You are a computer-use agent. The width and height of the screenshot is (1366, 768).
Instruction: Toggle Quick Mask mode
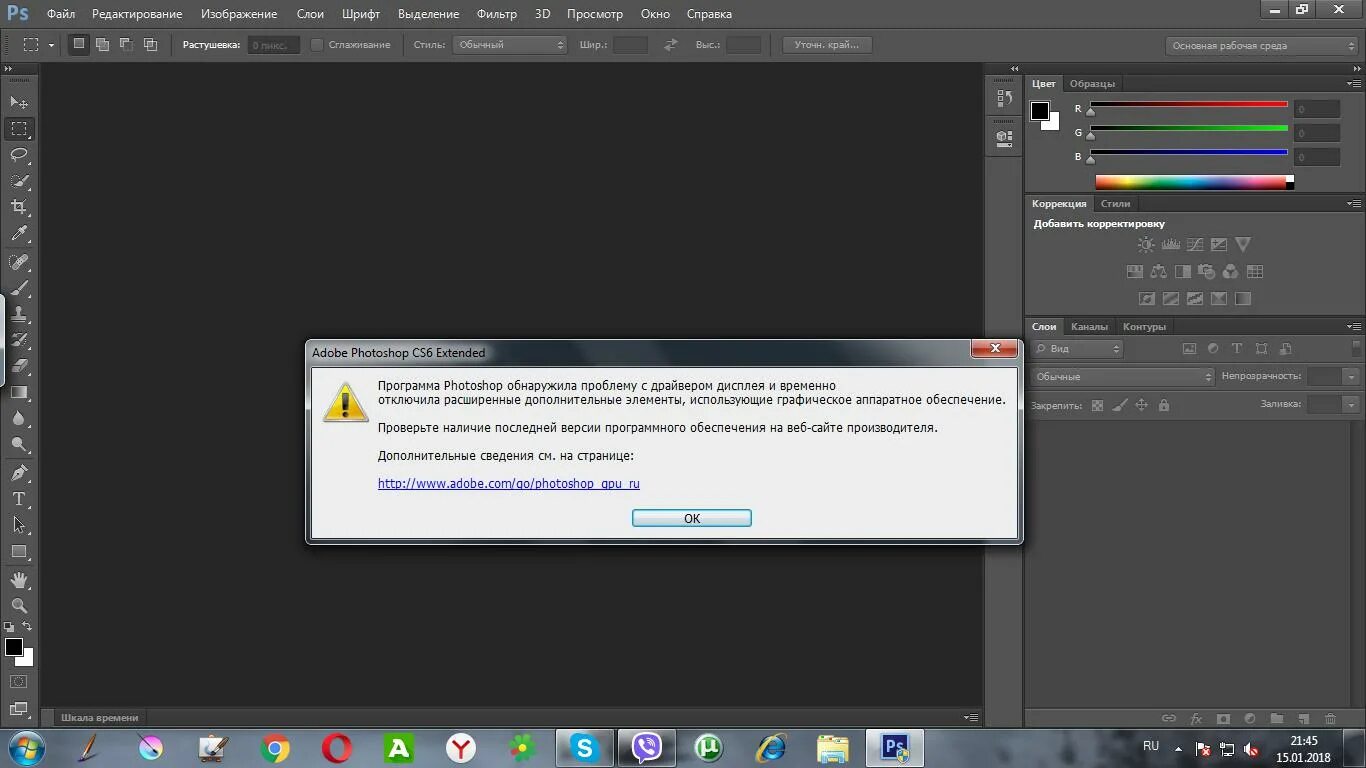[19, 682]
